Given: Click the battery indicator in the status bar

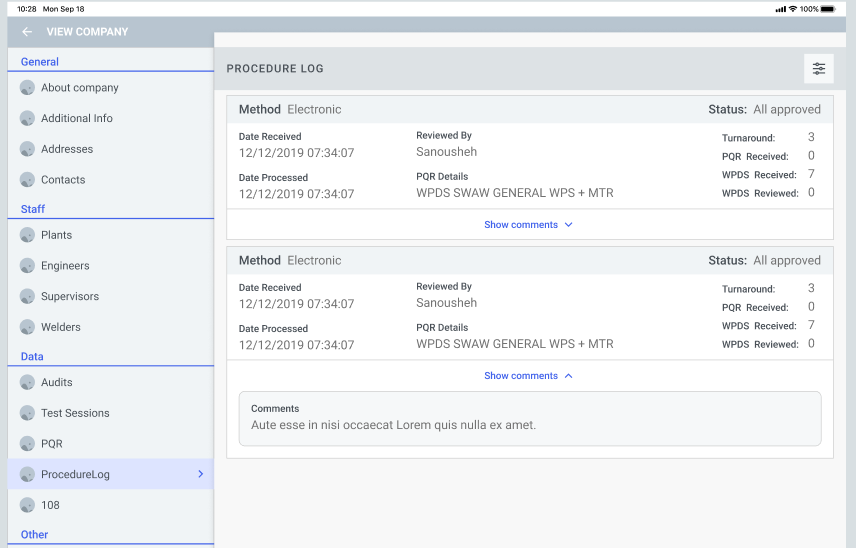Looking at the screenshot, I should 828,9.
